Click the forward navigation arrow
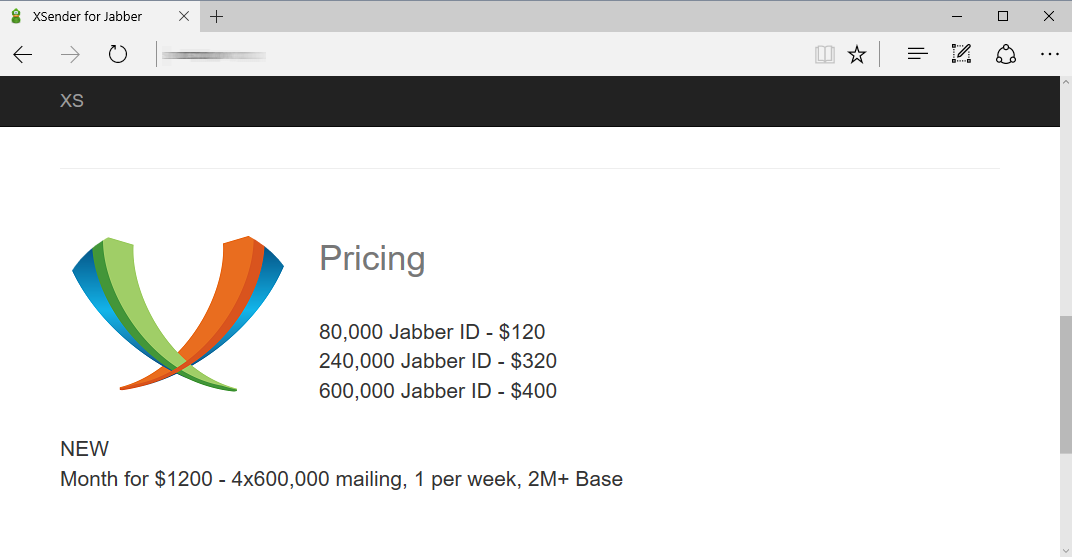This screenshot has height=557, width=1072. (70, 54)
